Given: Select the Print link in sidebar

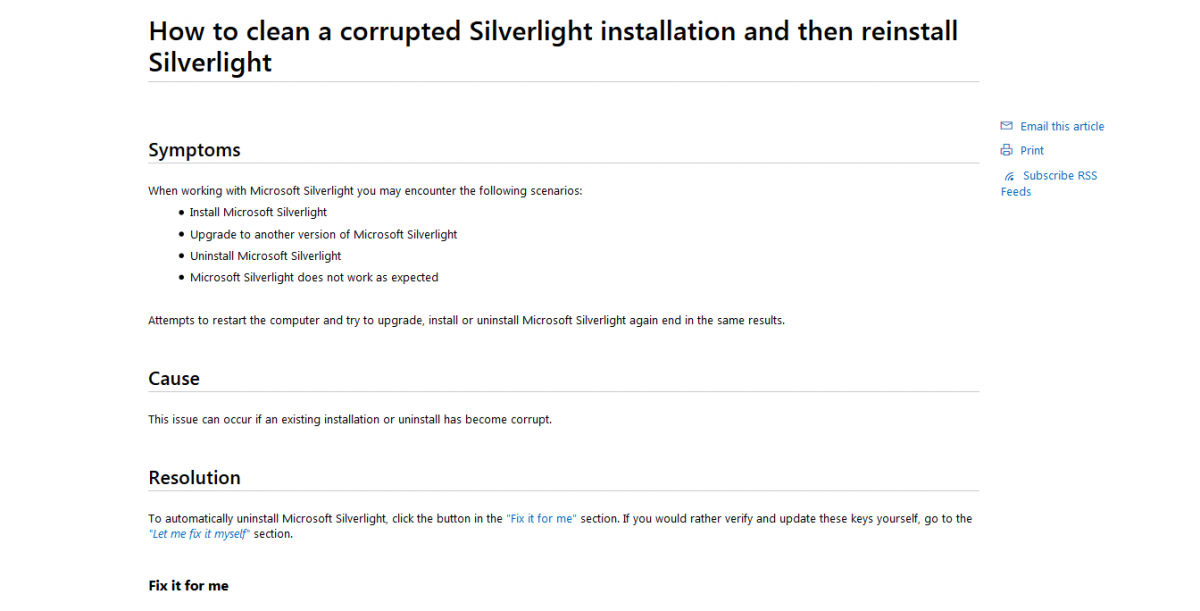Looking at the screenshot, I should [1032, 151].
